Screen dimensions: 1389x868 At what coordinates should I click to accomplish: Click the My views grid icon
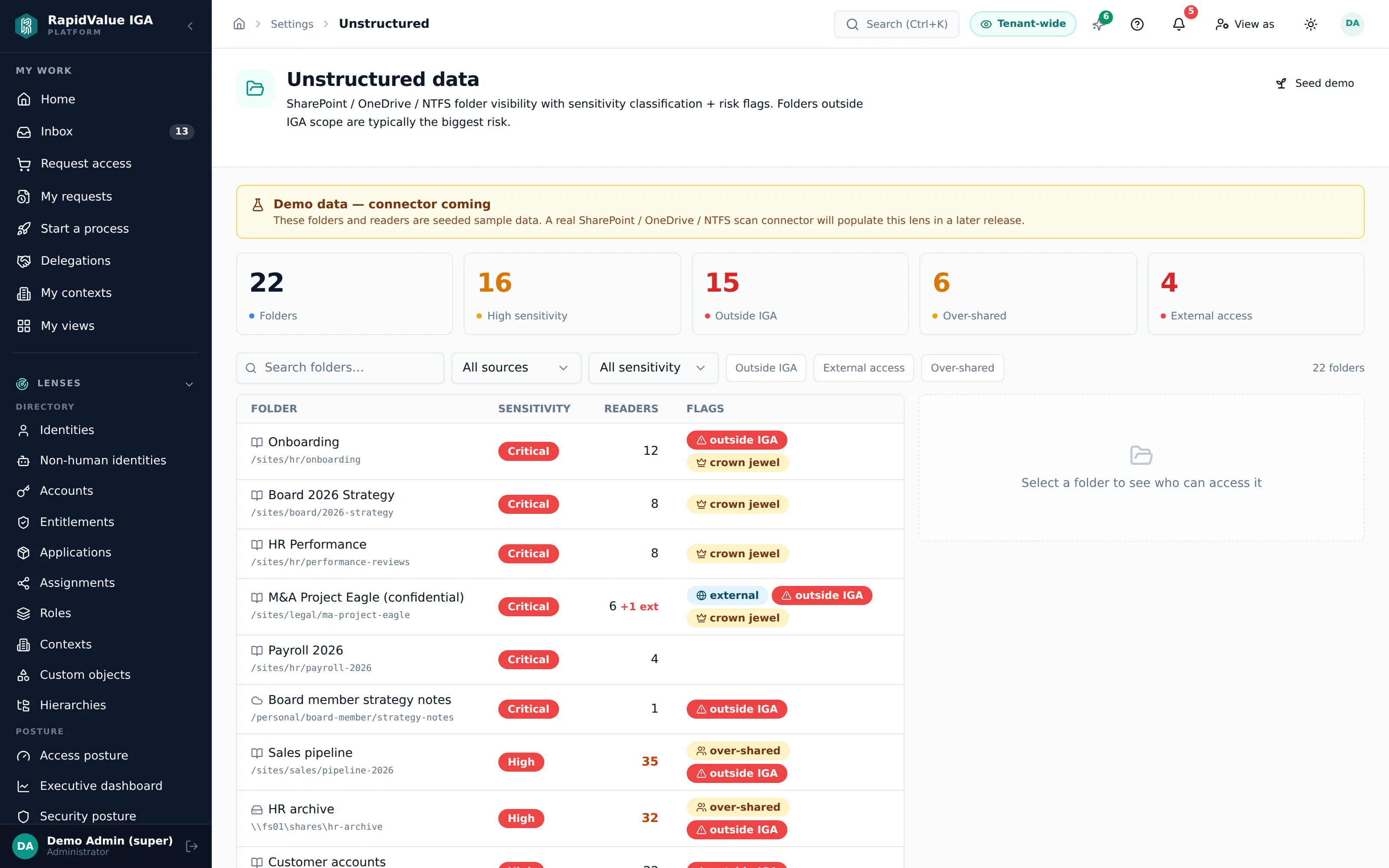[x=23, y=325]
